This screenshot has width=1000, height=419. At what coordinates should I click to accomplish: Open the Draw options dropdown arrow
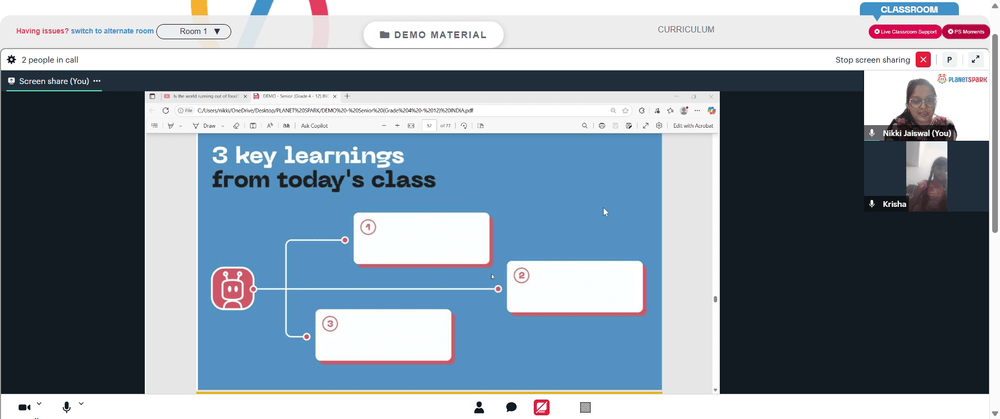coord(223,126)
